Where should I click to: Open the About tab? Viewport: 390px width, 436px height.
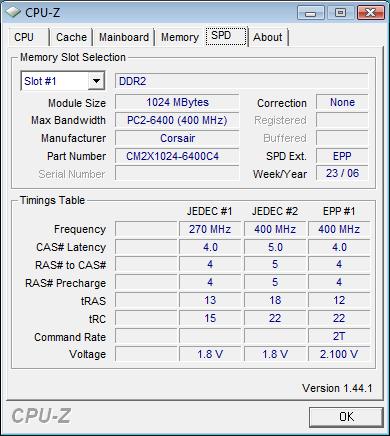click(268, 37)
